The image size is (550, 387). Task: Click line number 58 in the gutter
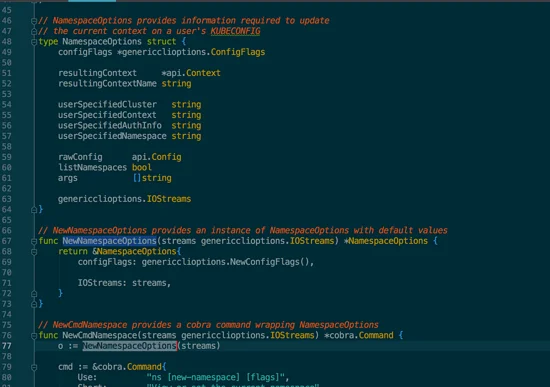[6, 147]
